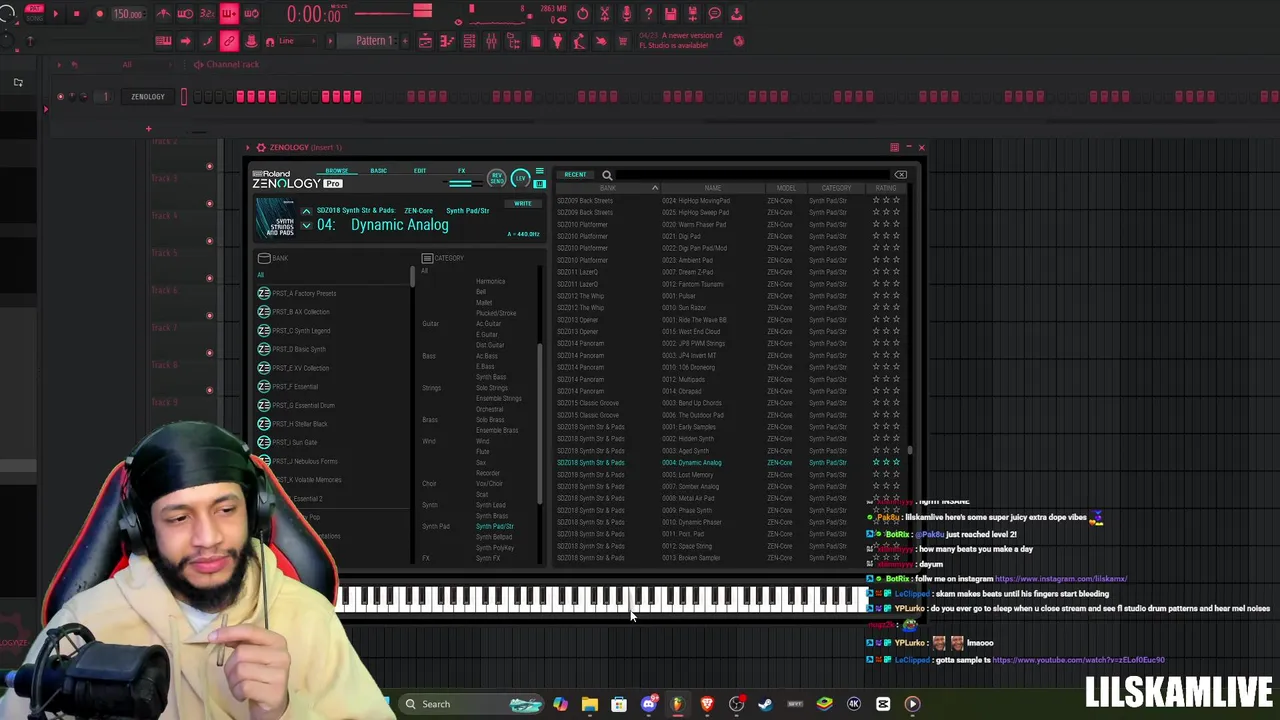Screen dimensions: 1280x720
Task: Sort presets by NAME column header
Action: [712, 188]
